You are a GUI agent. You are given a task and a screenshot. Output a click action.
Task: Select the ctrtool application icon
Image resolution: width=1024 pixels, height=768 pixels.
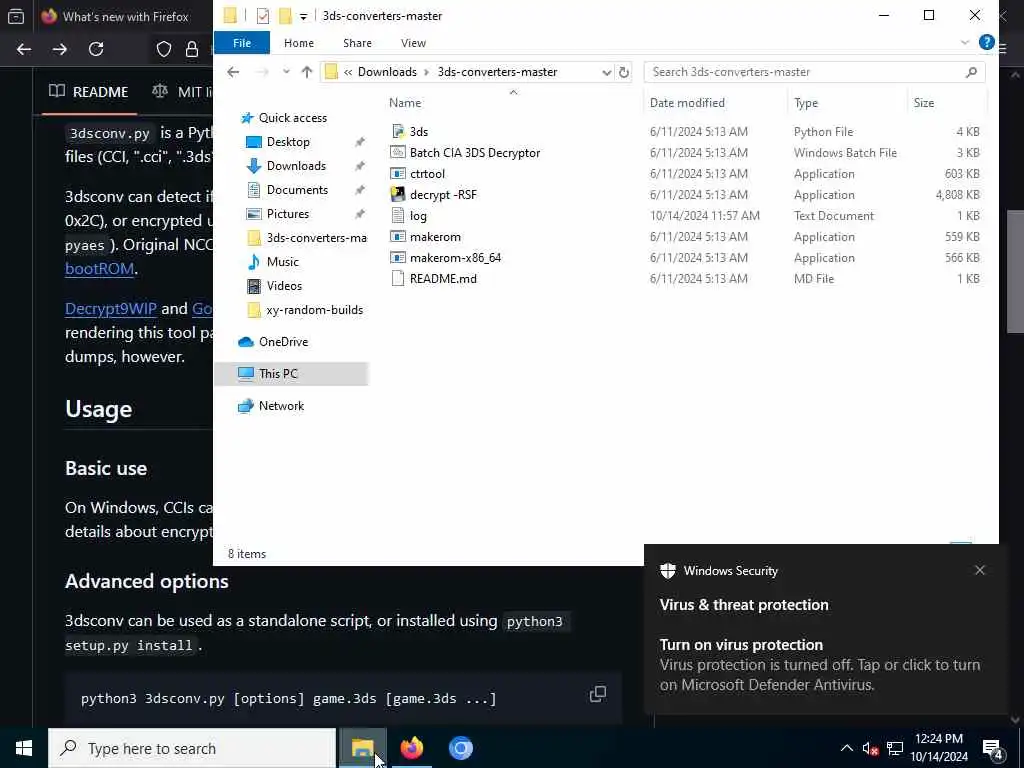click(x=398, y=173)
